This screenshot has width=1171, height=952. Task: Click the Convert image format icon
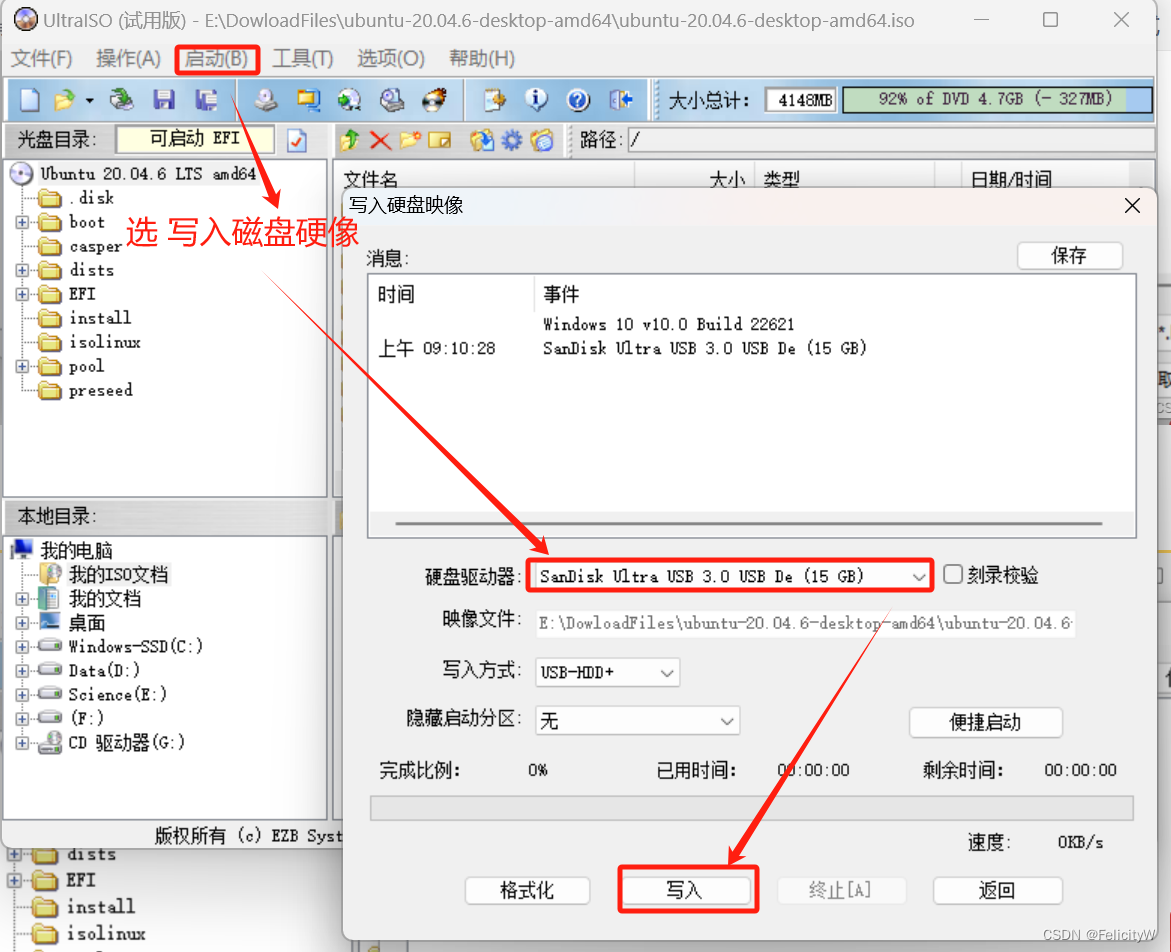(308, 99)
